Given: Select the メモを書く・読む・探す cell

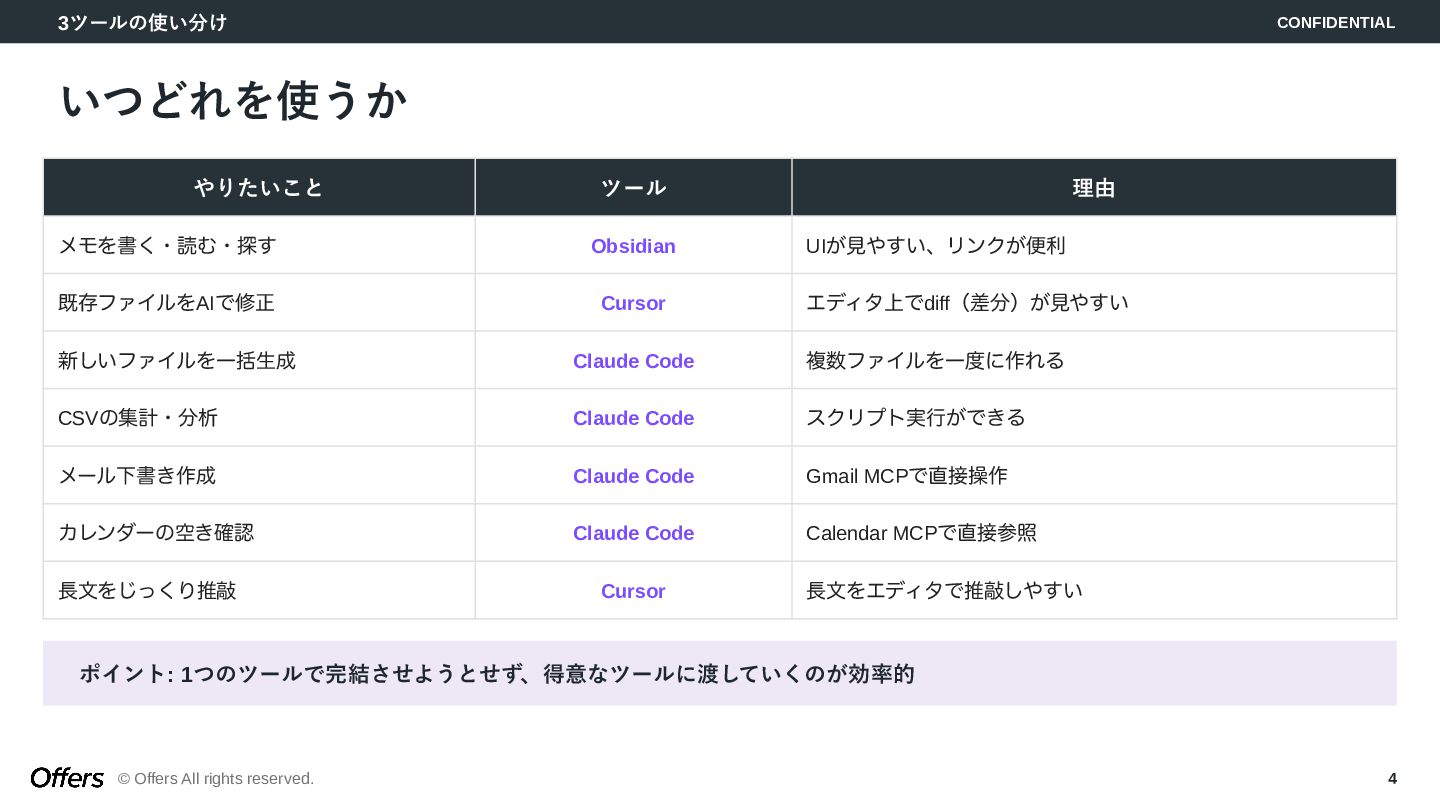Looking at the screenshot, I should tap(167, 246).
